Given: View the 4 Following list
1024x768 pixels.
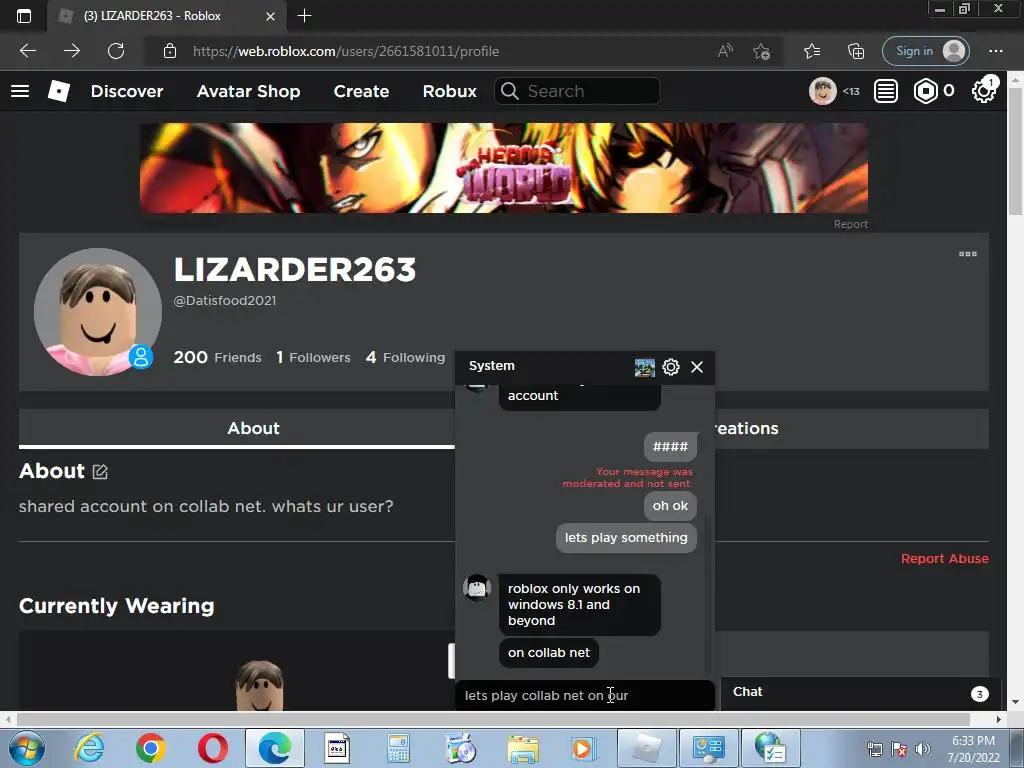Looking at the screenshot, I should [x=405, y=357].
